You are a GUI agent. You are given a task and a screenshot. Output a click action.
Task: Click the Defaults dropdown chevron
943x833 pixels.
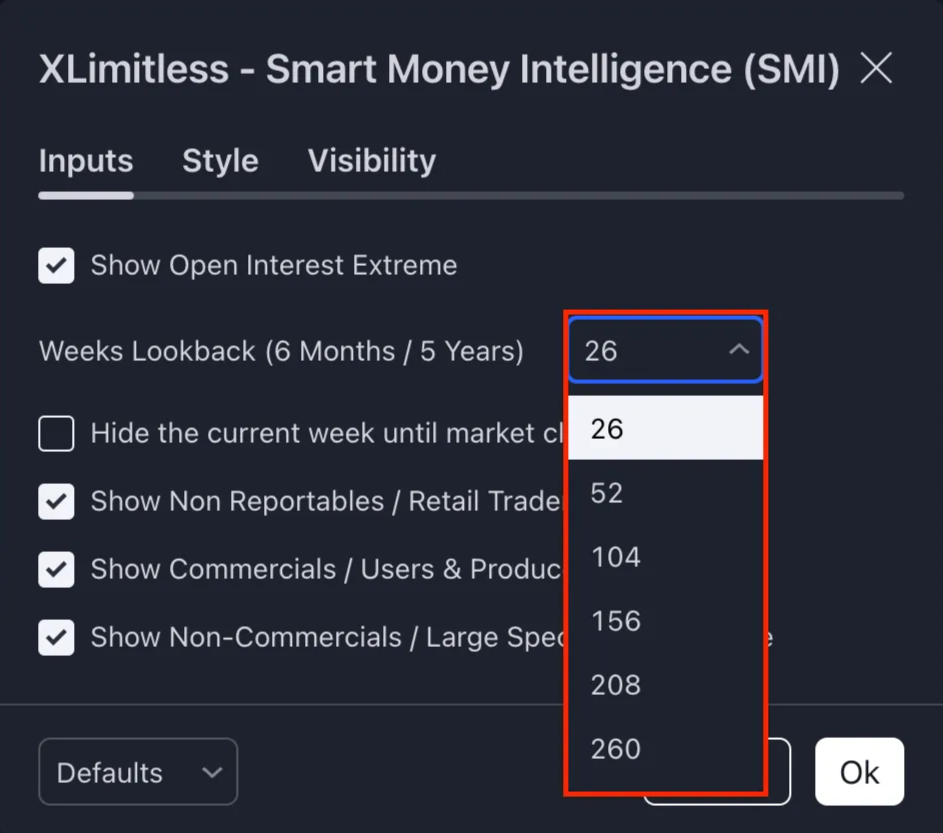click(211, 772)
